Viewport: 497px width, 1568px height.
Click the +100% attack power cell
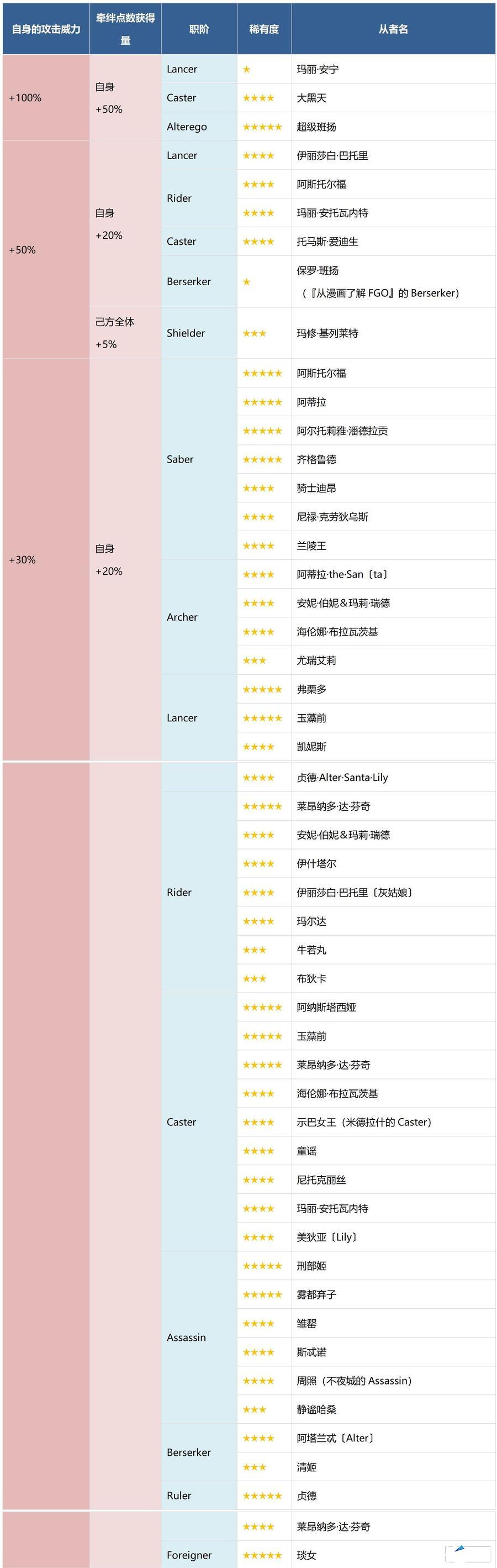[x=25, y=98]
